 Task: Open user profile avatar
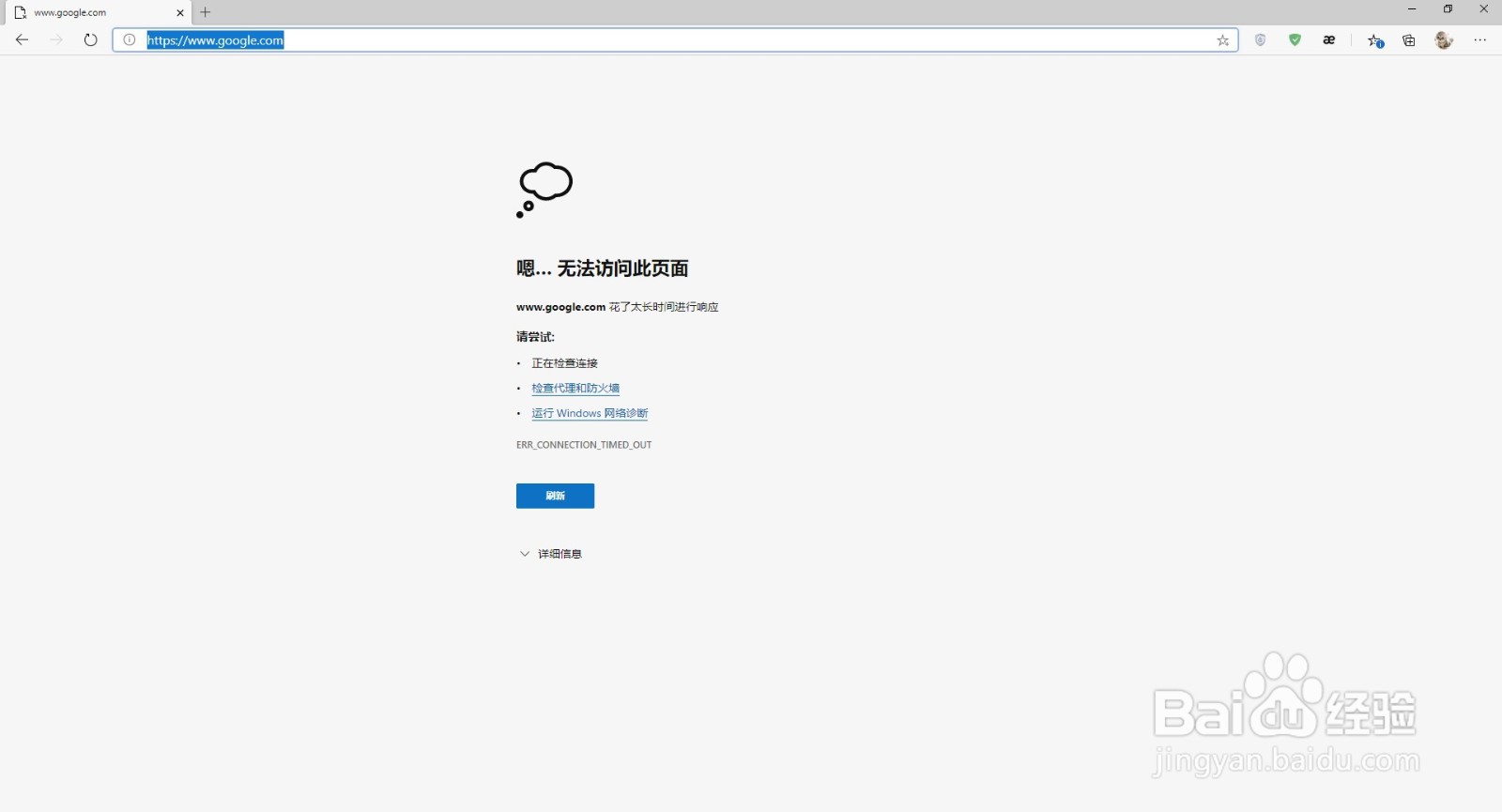click(x=1444, y=39)
